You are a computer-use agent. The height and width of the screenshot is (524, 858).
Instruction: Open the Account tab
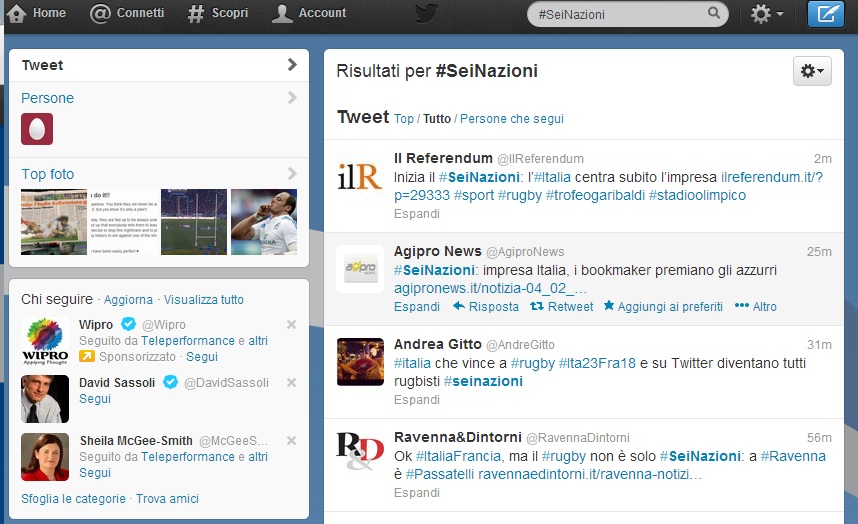click(x=309, y=13)
